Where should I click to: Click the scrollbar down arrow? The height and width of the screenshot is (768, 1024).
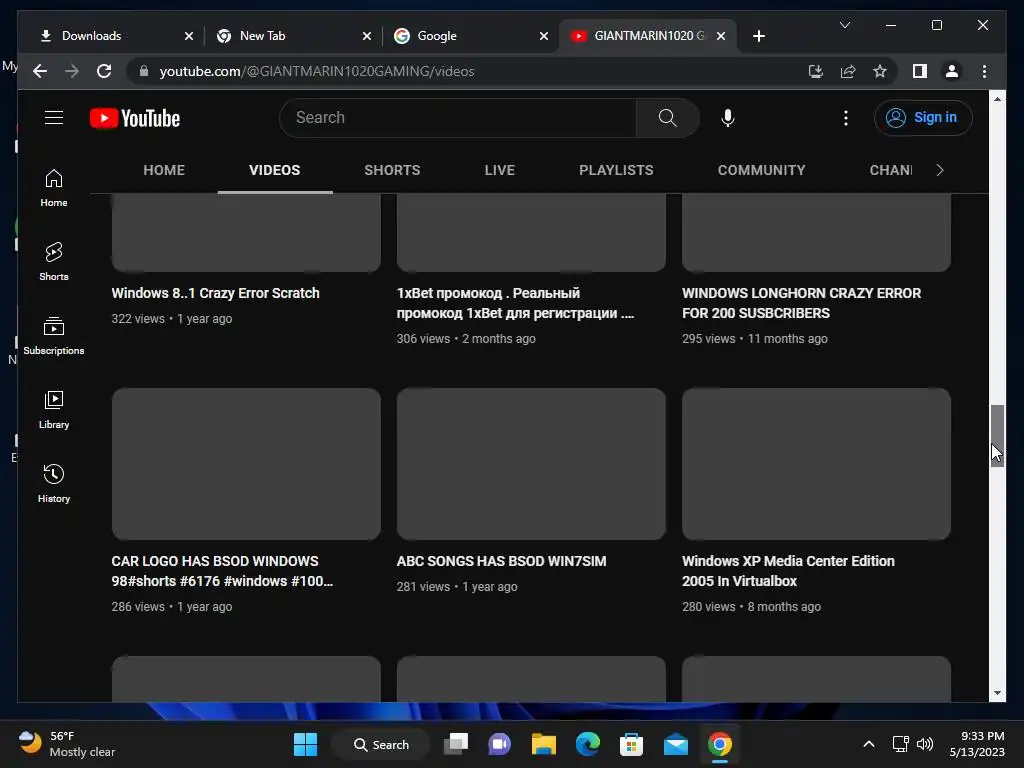pyautogui.click(x=997, y=693)
